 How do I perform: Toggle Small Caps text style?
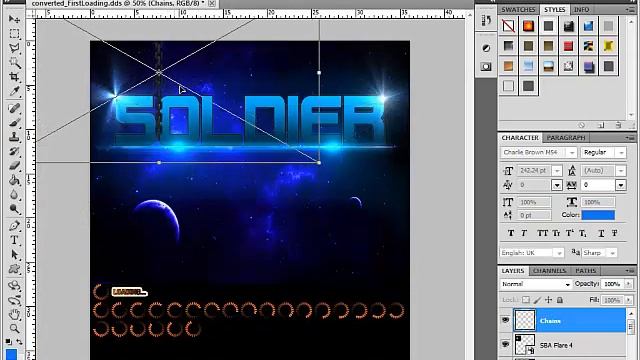(556, 233)
